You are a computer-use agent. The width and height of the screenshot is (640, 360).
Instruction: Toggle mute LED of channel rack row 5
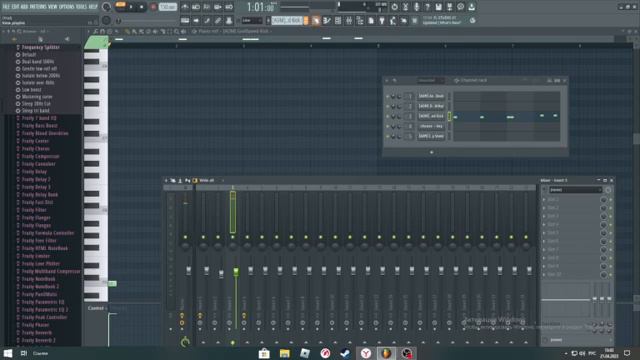tap(387, 136)
